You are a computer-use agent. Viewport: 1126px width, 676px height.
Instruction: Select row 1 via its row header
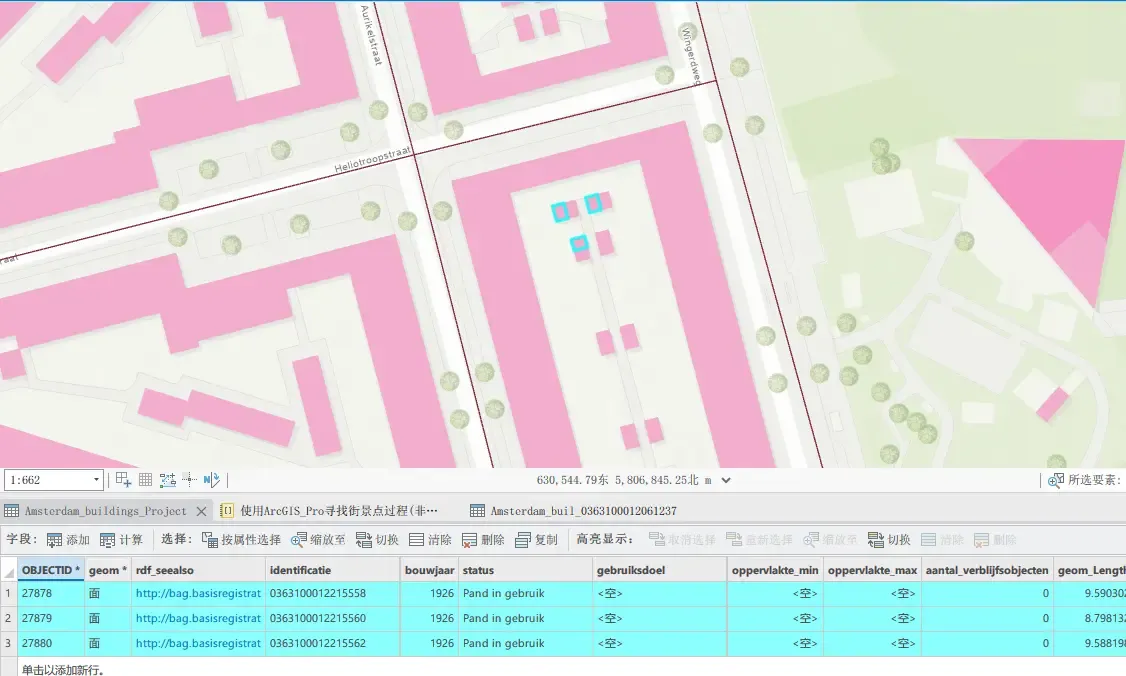point(9,593)
